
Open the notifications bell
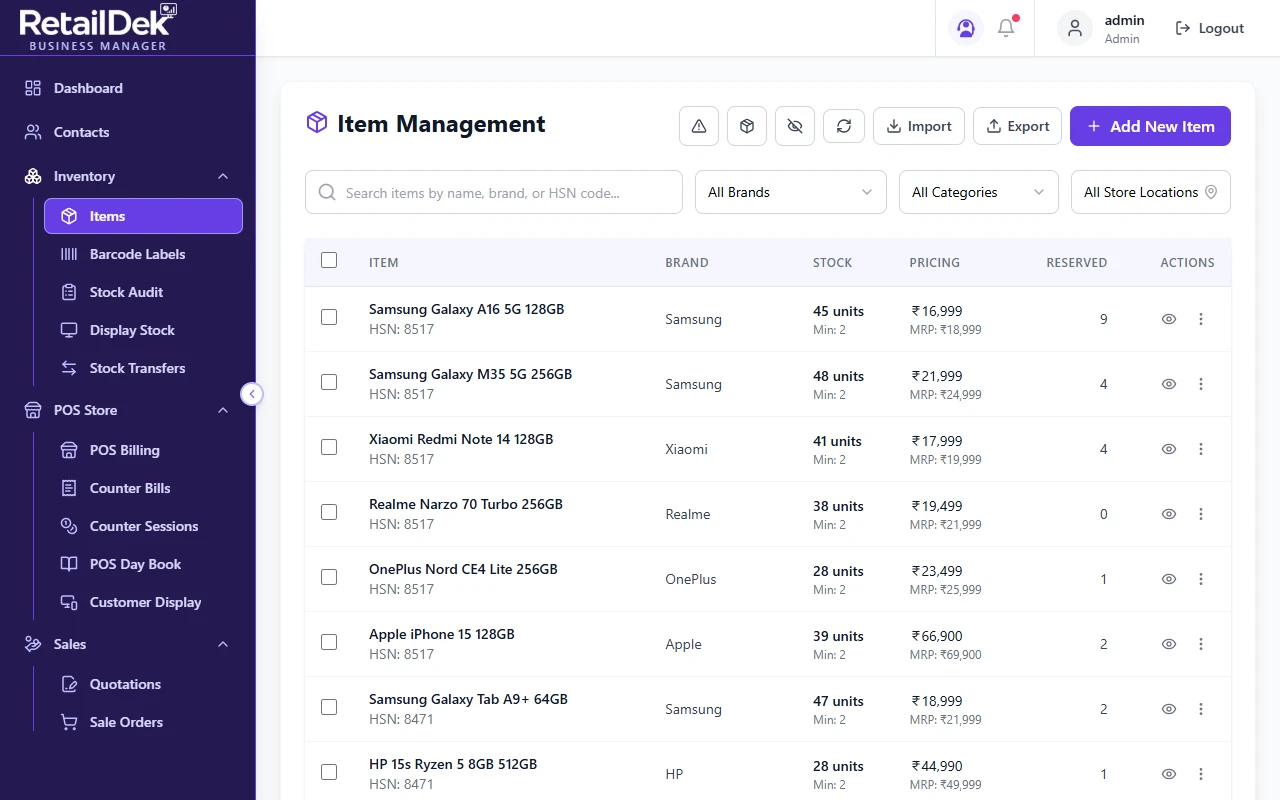tap(1006, 28)
